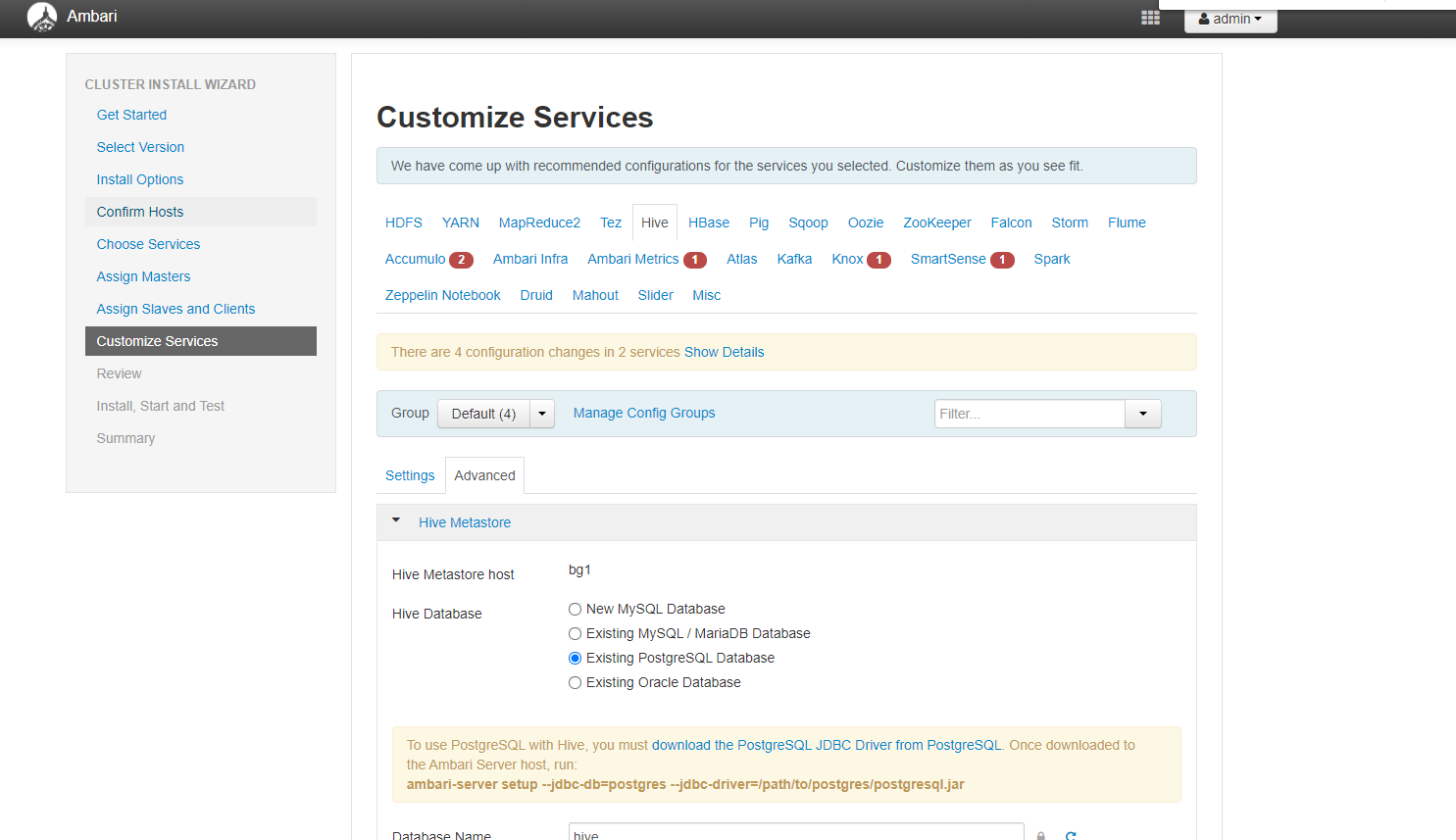1456x840 pixels.
Task: Open the Filter dropdown arrow
Action: pyautogui.click(x=1142, y=414)
